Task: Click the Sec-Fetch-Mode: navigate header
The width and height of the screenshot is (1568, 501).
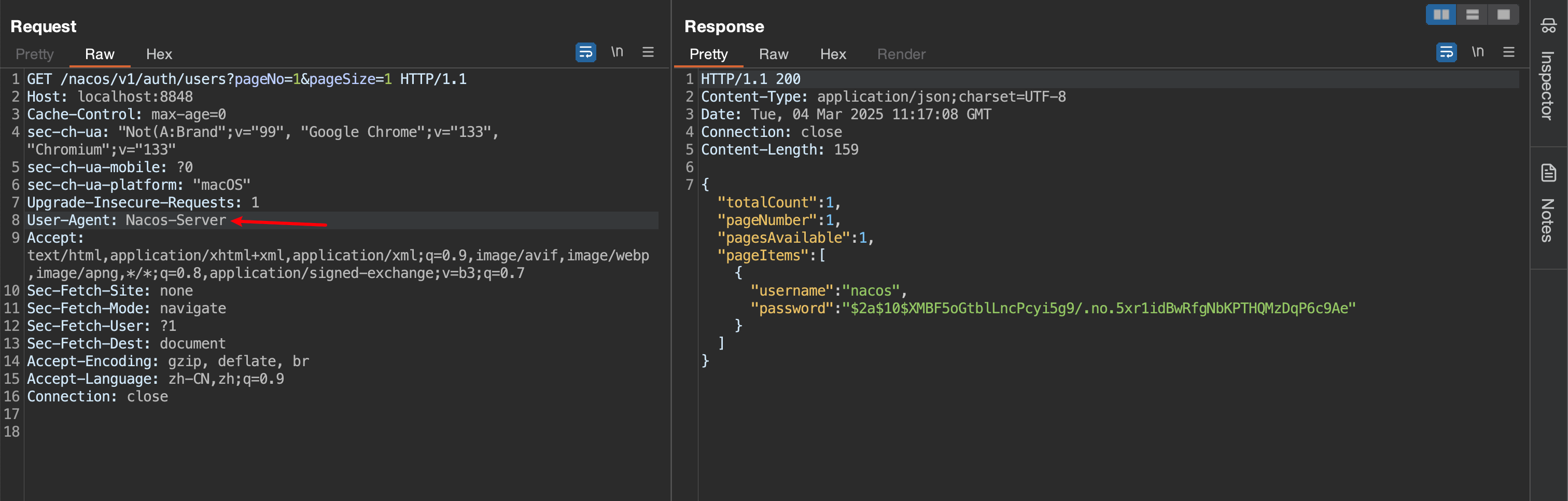Action: coord(127,309)
